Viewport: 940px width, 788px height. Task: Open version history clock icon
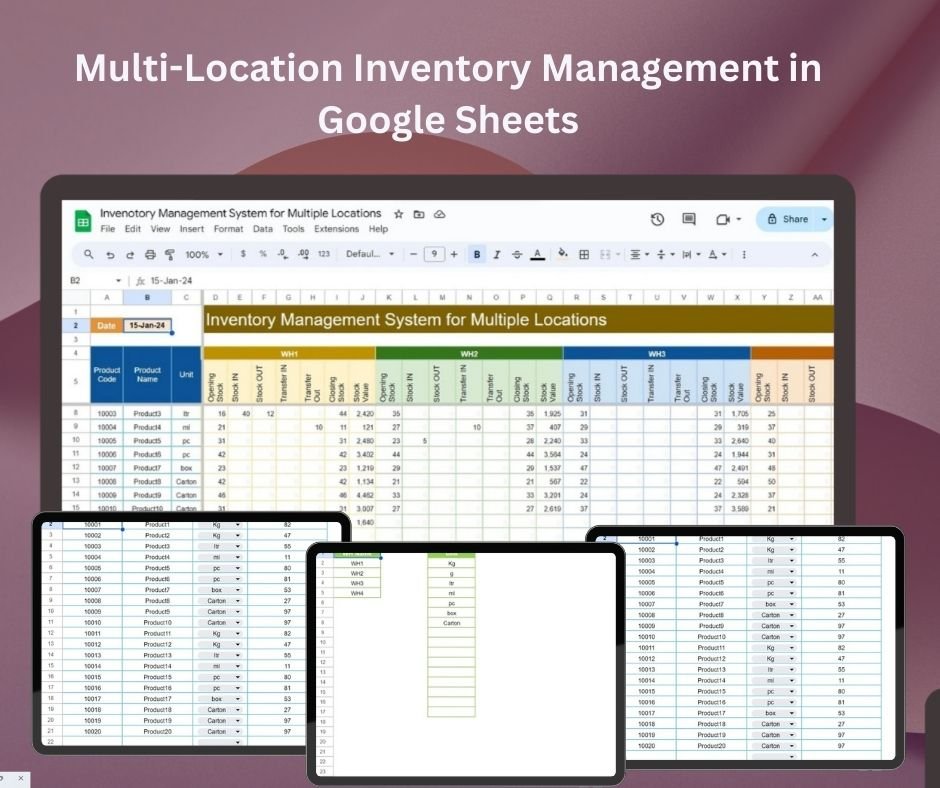[x=657, y=219]
